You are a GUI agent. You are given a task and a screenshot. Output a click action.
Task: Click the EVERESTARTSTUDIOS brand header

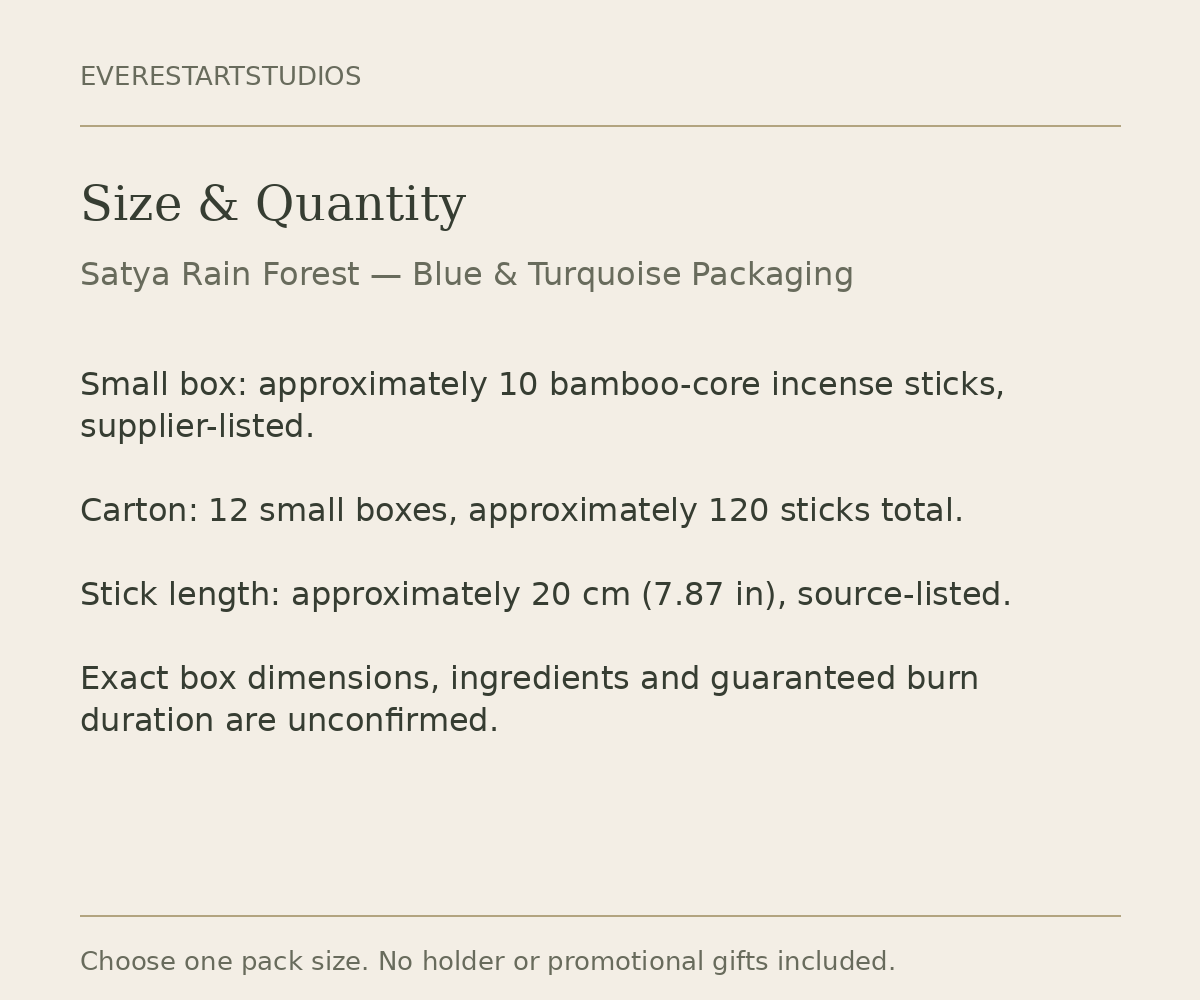[220, 77]
